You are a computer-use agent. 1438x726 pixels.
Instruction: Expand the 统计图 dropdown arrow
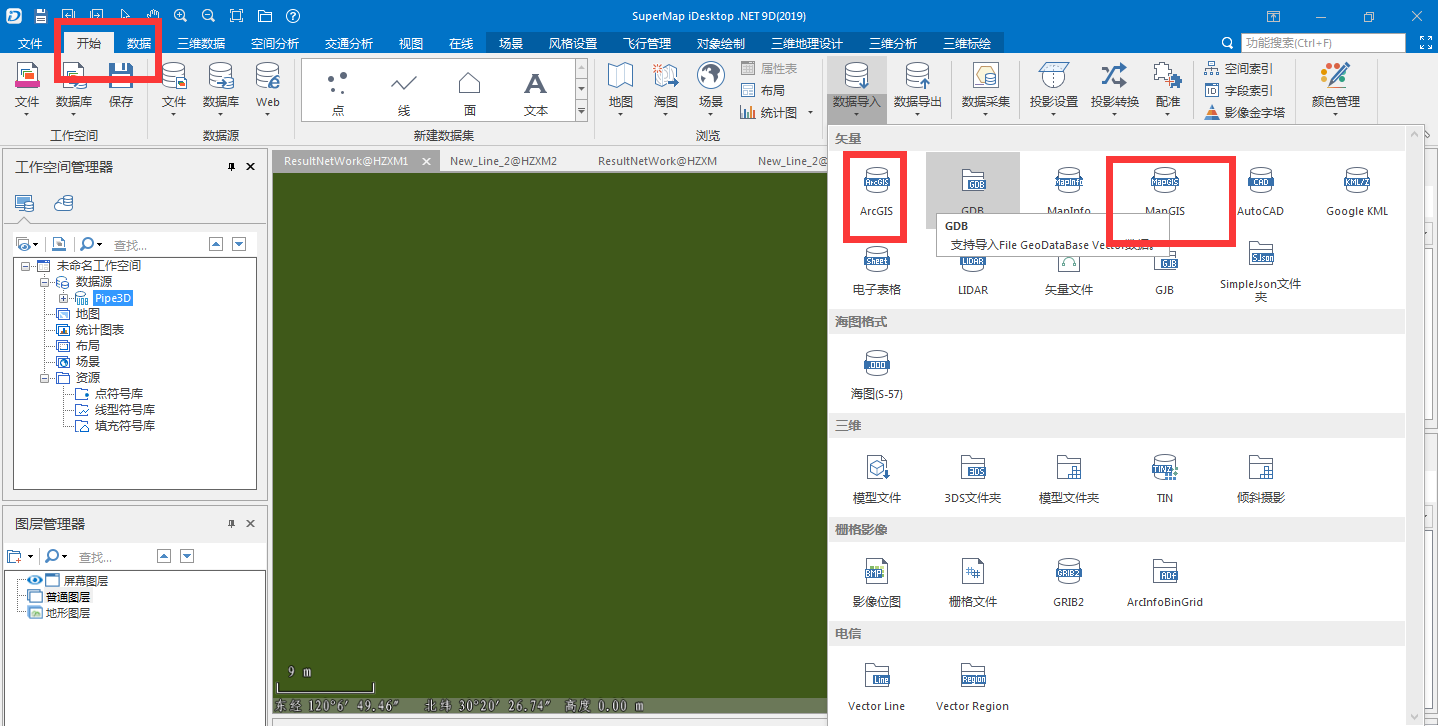click(810, 112)
